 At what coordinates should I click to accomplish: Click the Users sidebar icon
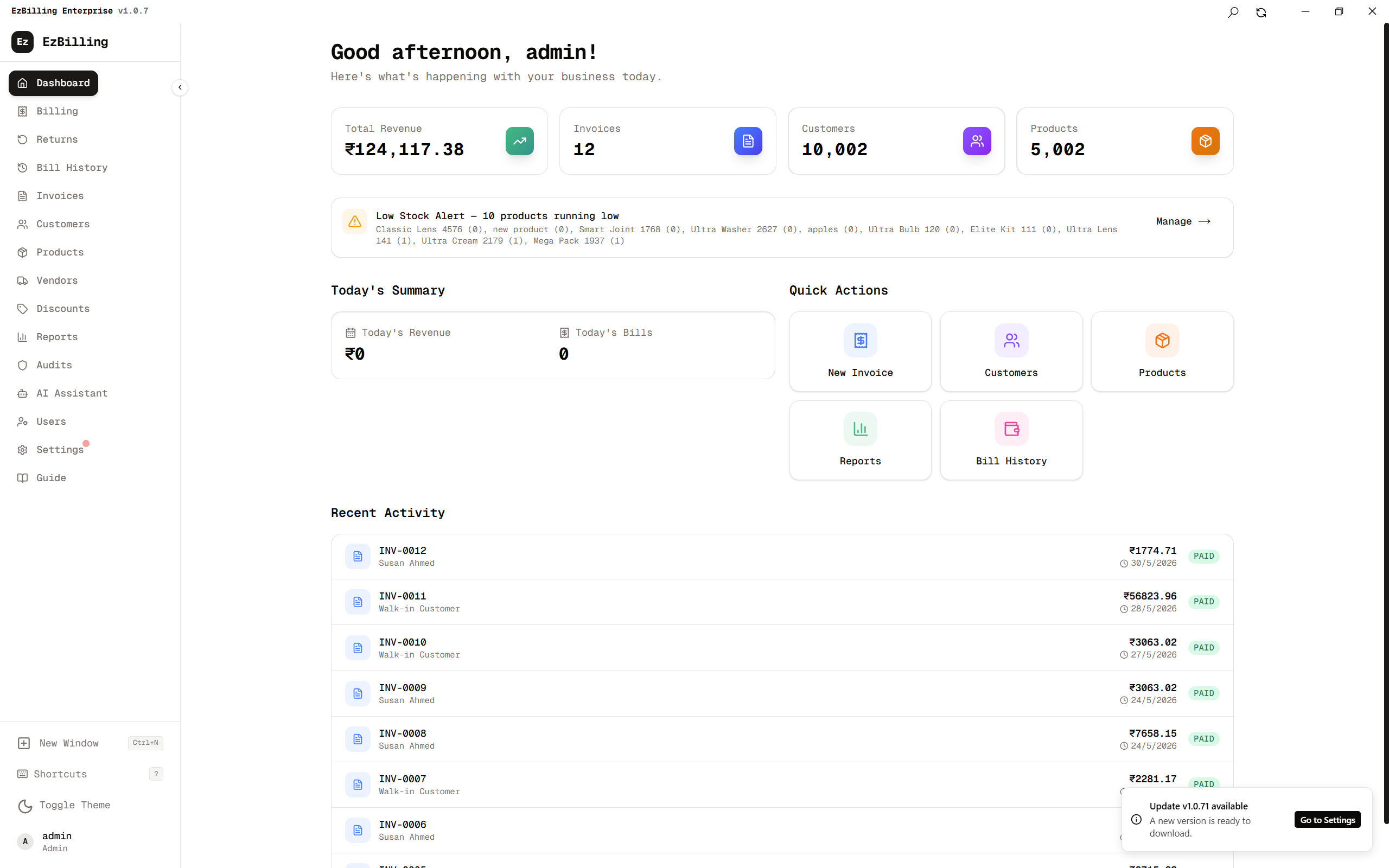point(22,422)
